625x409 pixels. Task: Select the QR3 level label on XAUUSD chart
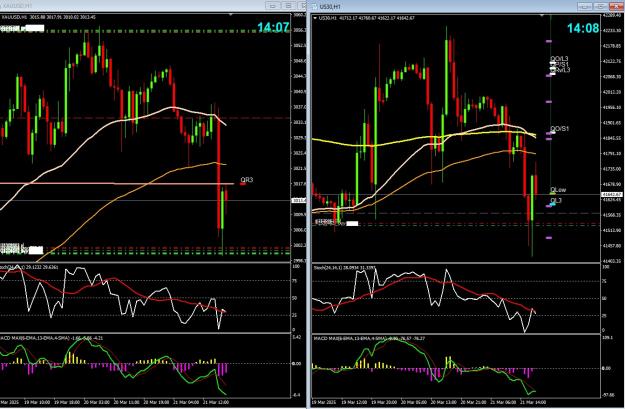click(247, 180)
